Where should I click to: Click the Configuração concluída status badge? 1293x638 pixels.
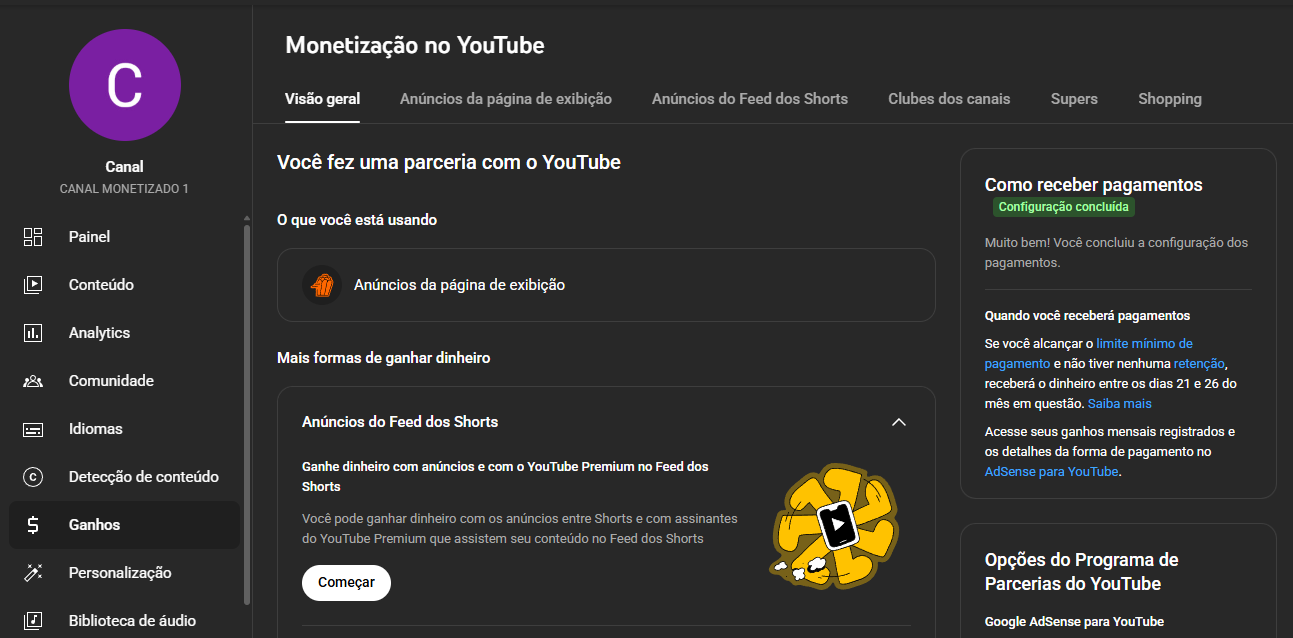tap(1064, 207)
